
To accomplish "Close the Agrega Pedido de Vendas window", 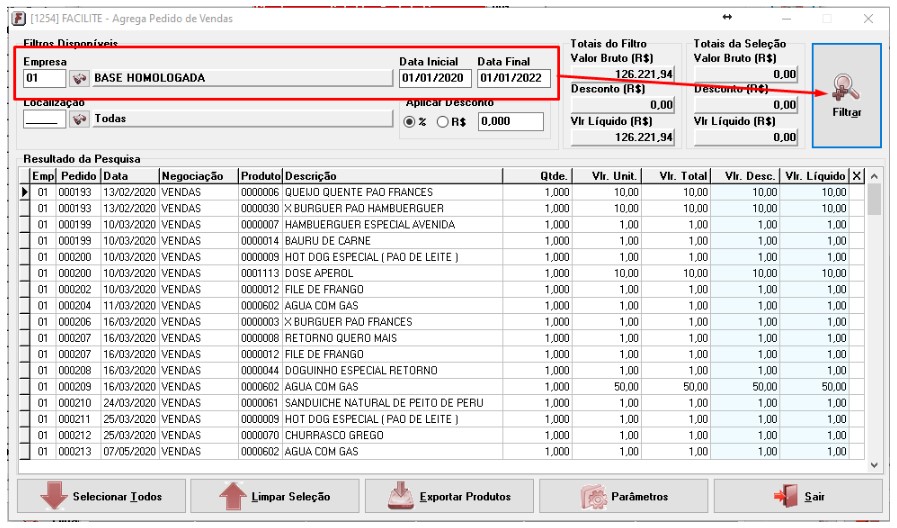I will [x=868, y=19].
